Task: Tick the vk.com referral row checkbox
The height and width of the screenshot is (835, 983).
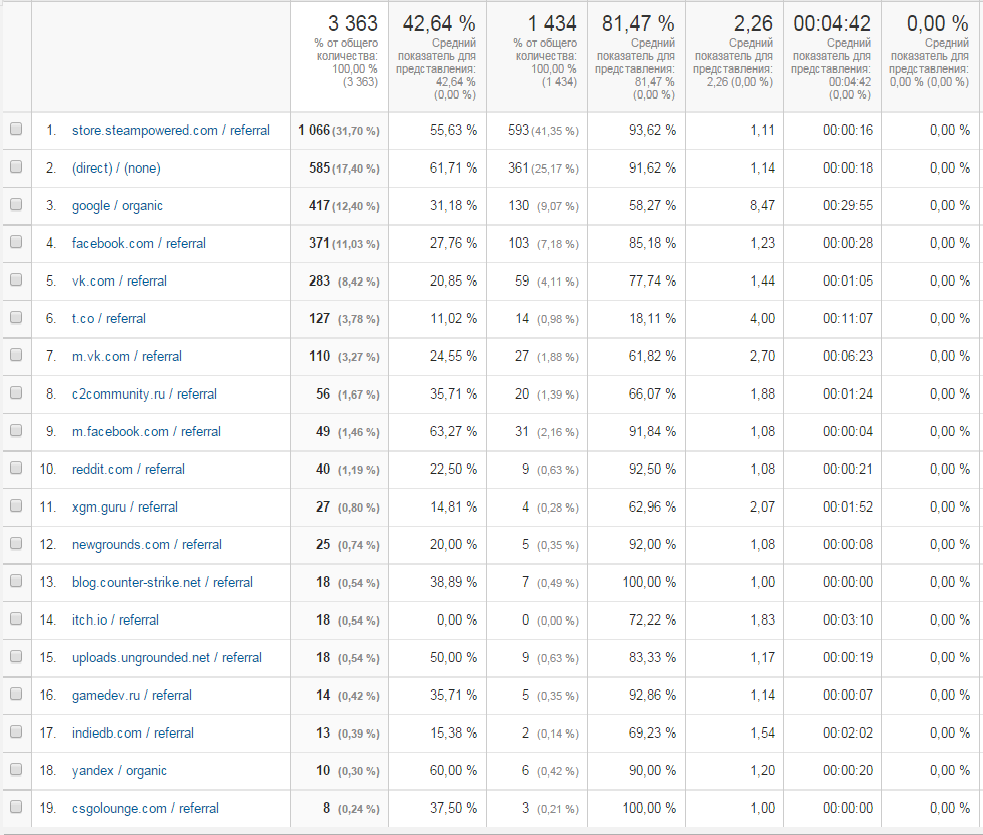Action: (x=16, y=281)
